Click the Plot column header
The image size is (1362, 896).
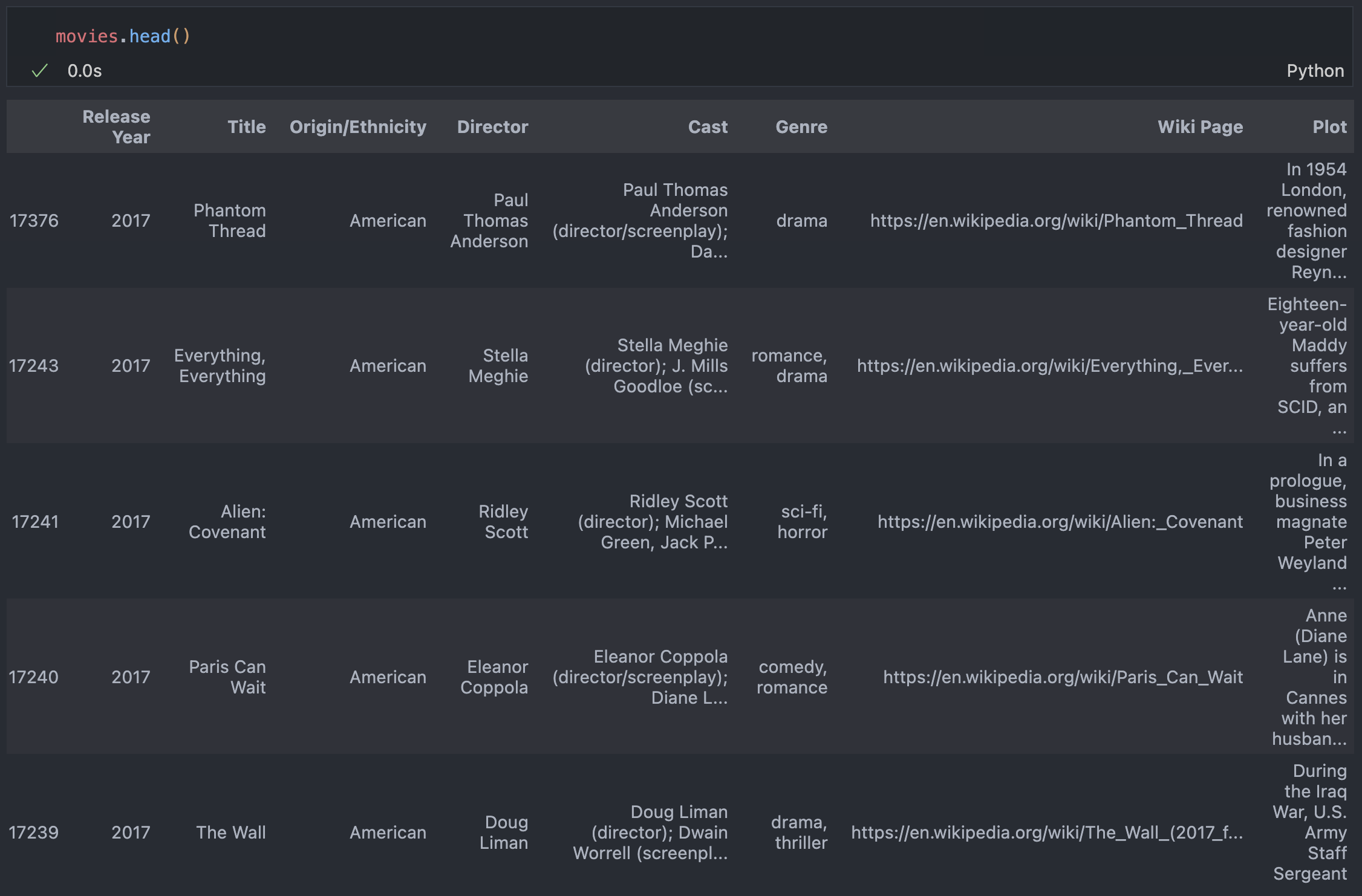[1329, 126]
